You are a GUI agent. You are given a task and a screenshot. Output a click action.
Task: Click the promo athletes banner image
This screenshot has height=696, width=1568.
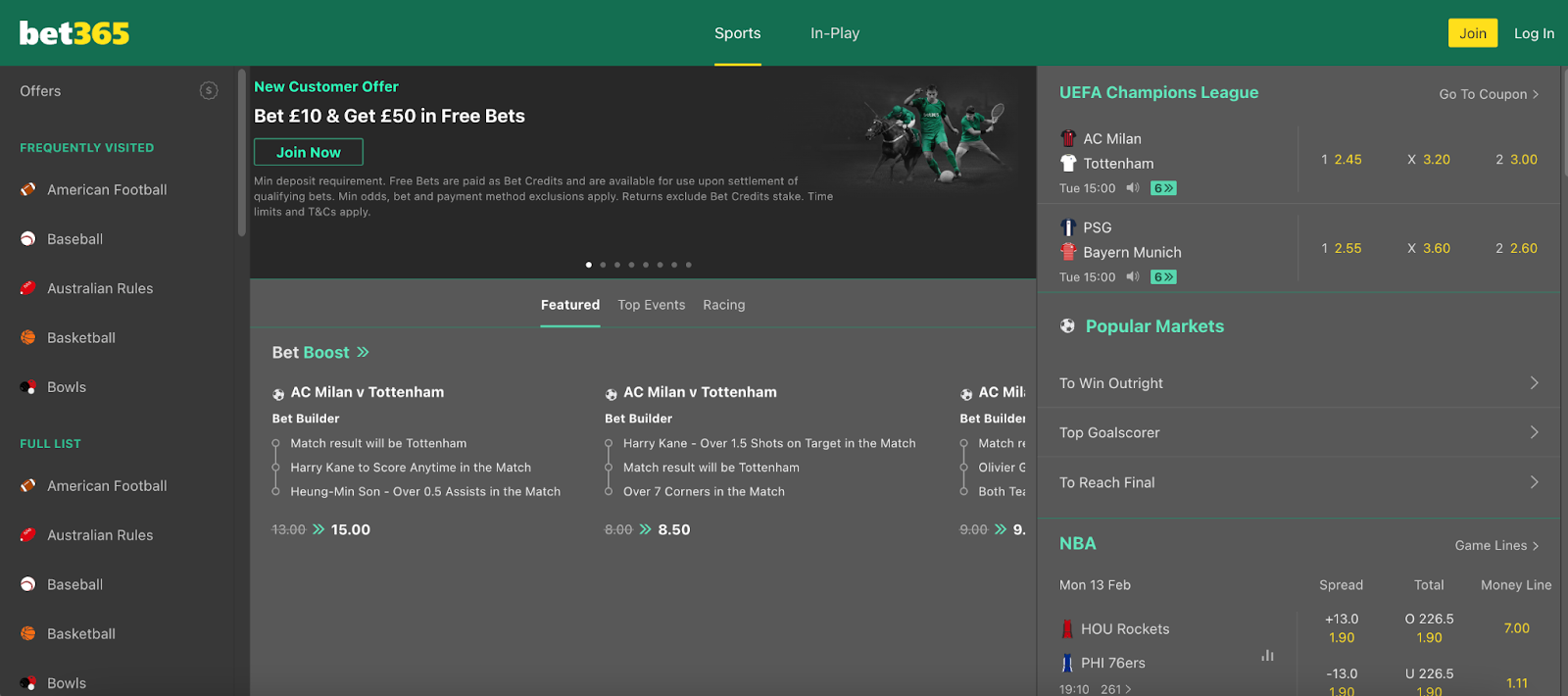pyautogui.click(x=937, y=132)
